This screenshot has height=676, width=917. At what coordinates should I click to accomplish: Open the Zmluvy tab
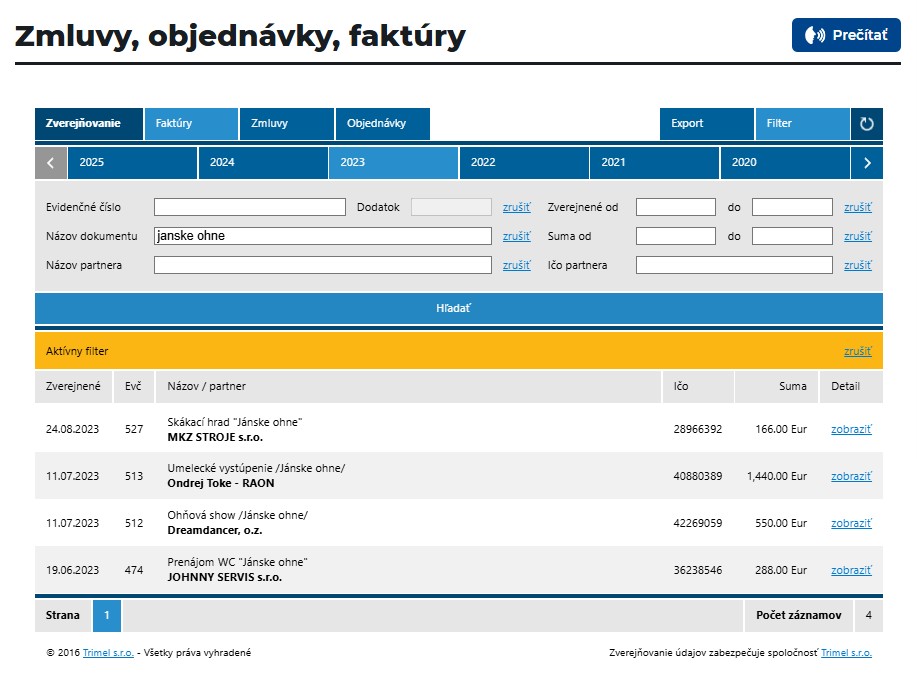(286, 124)
